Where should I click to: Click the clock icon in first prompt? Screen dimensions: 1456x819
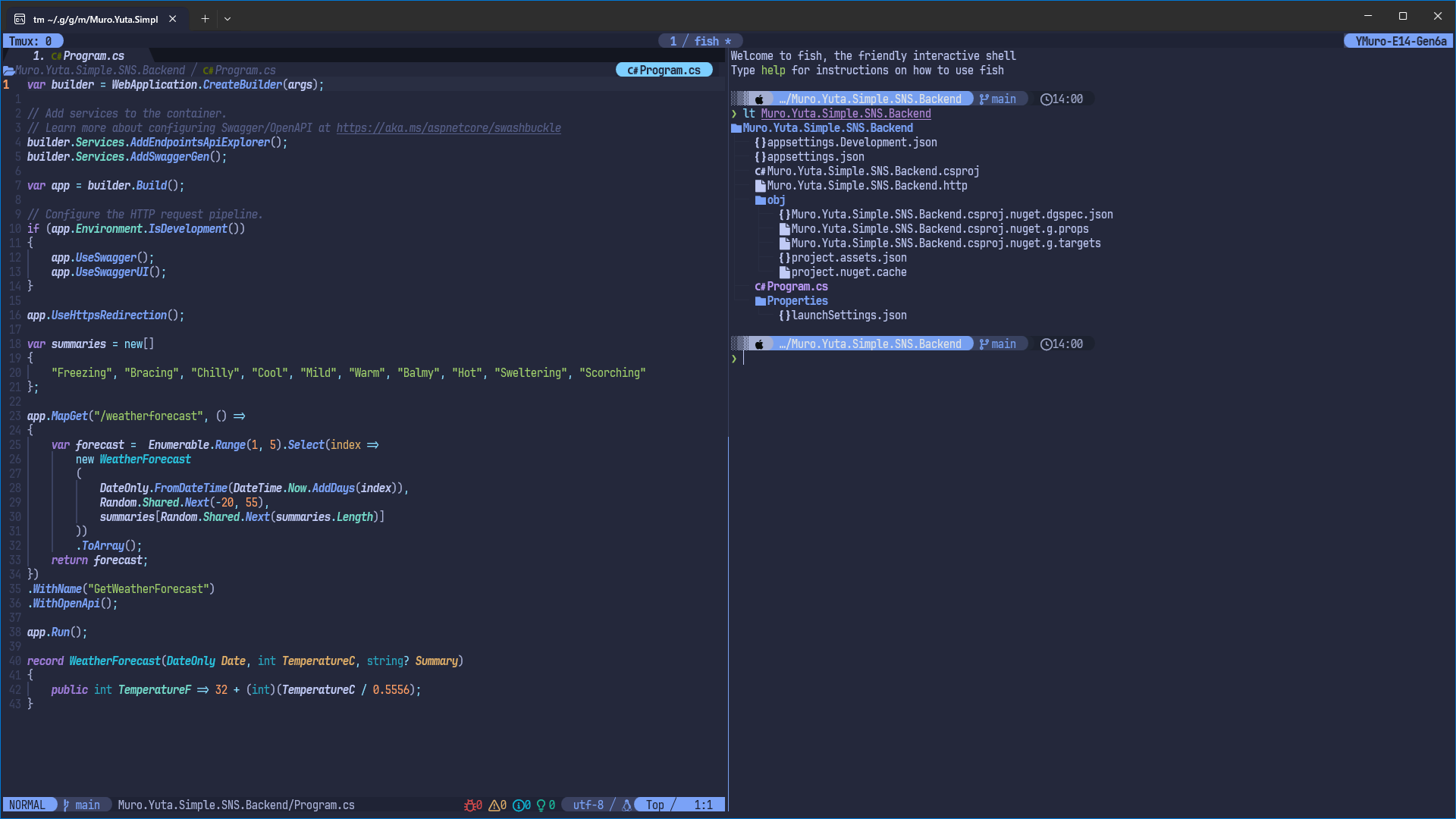click(1046, 99)
